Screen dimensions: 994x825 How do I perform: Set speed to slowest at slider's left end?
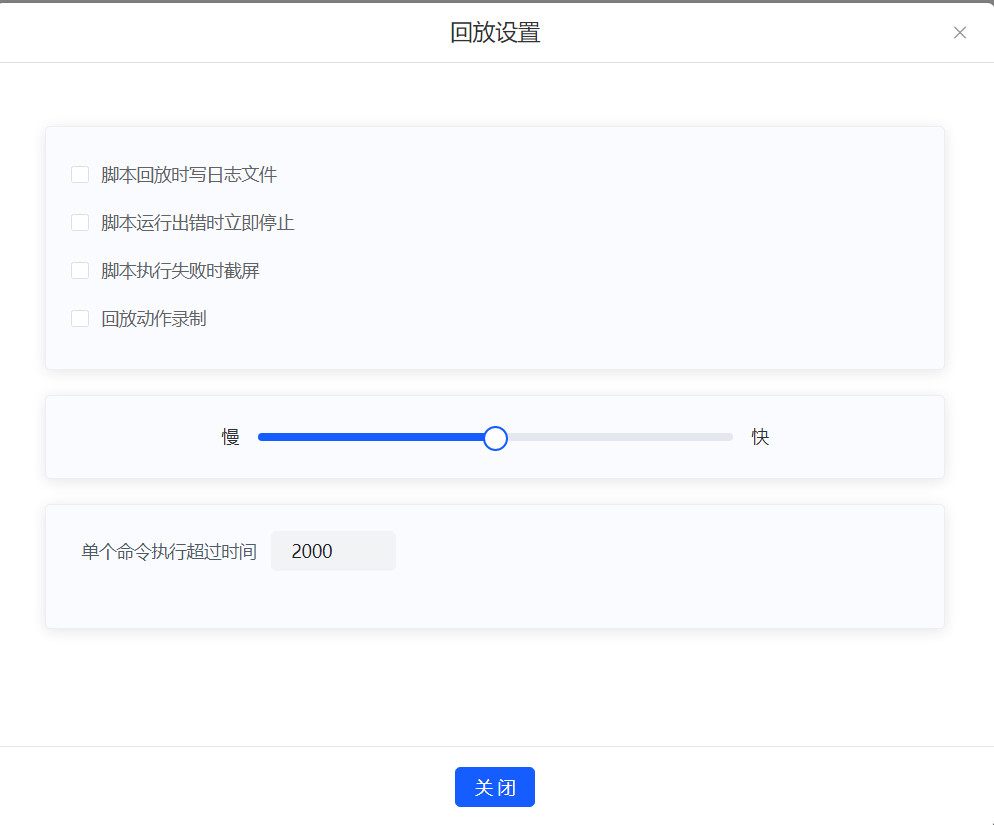(260, 437)
